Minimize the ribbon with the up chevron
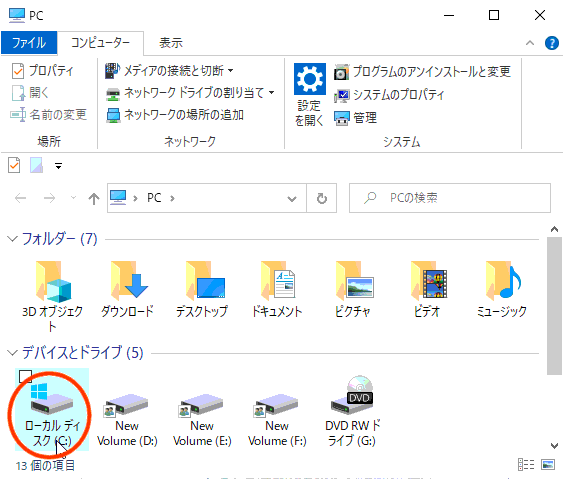Viewport: 564px width, 479px height. [530, 43]
